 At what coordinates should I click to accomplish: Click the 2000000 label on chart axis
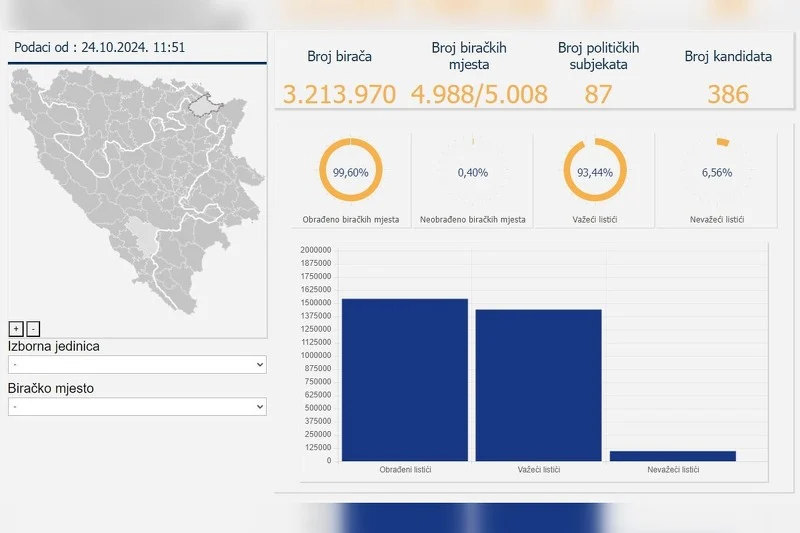[x=315, y=250]
